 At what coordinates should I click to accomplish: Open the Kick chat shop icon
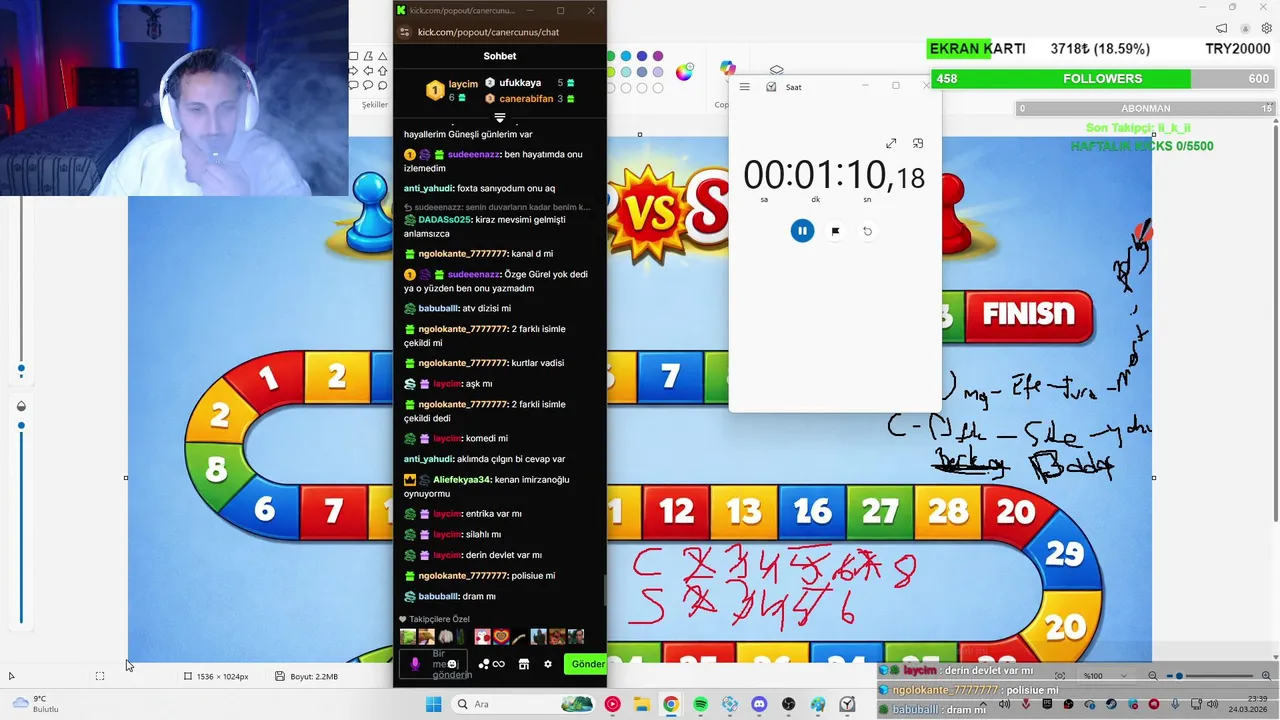click(x=523, y=664)
